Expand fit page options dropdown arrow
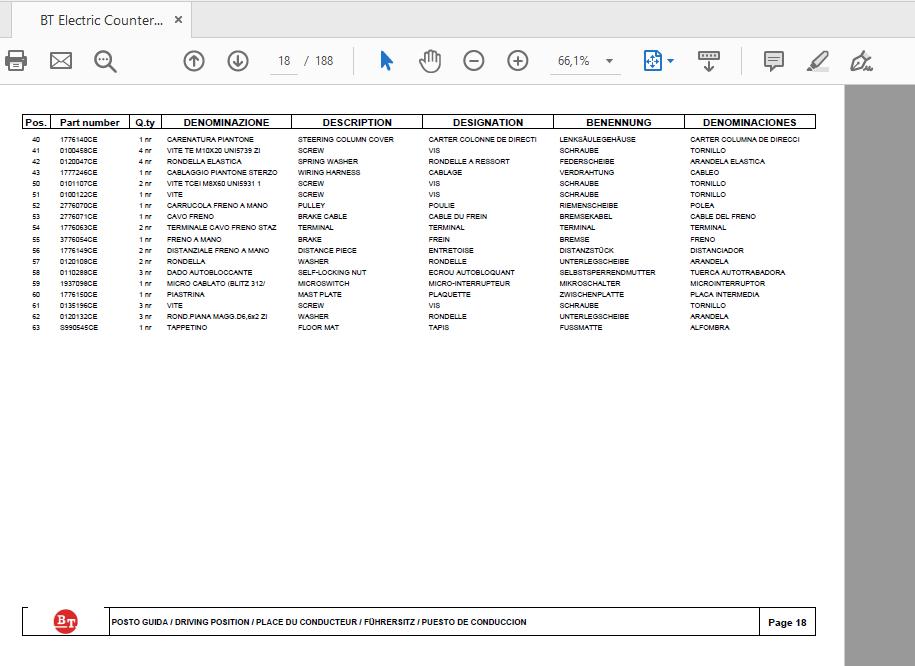This screenshot has height=666, width=915. click(670, 61)
